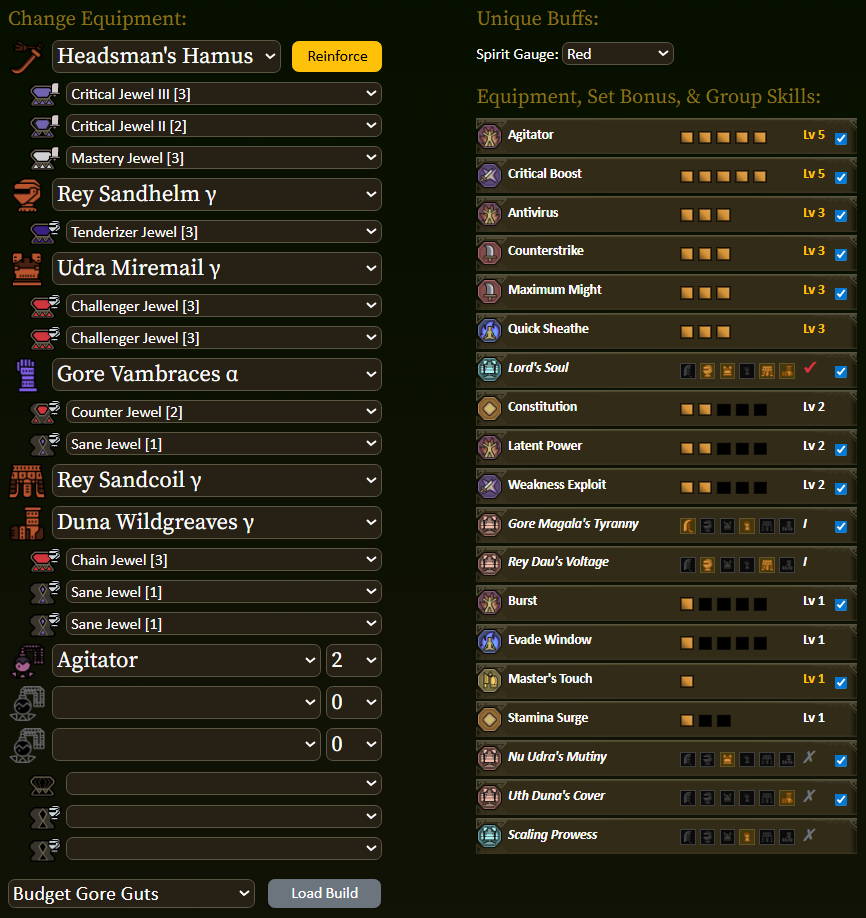The height and width of the screenshot is (918, 866).
Task: Click the Udra Miremail chest armor icon
Action: (x=27, y=269)
